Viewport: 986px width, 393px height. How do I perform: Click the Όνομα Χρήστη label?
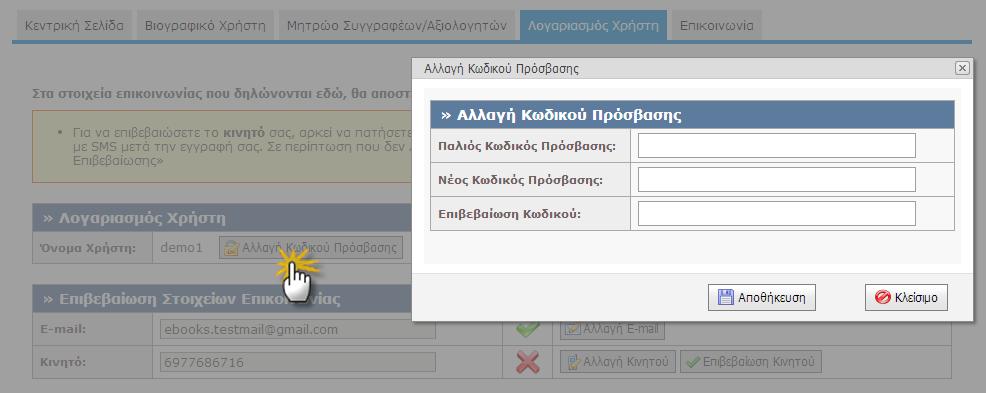pos(87,248)
